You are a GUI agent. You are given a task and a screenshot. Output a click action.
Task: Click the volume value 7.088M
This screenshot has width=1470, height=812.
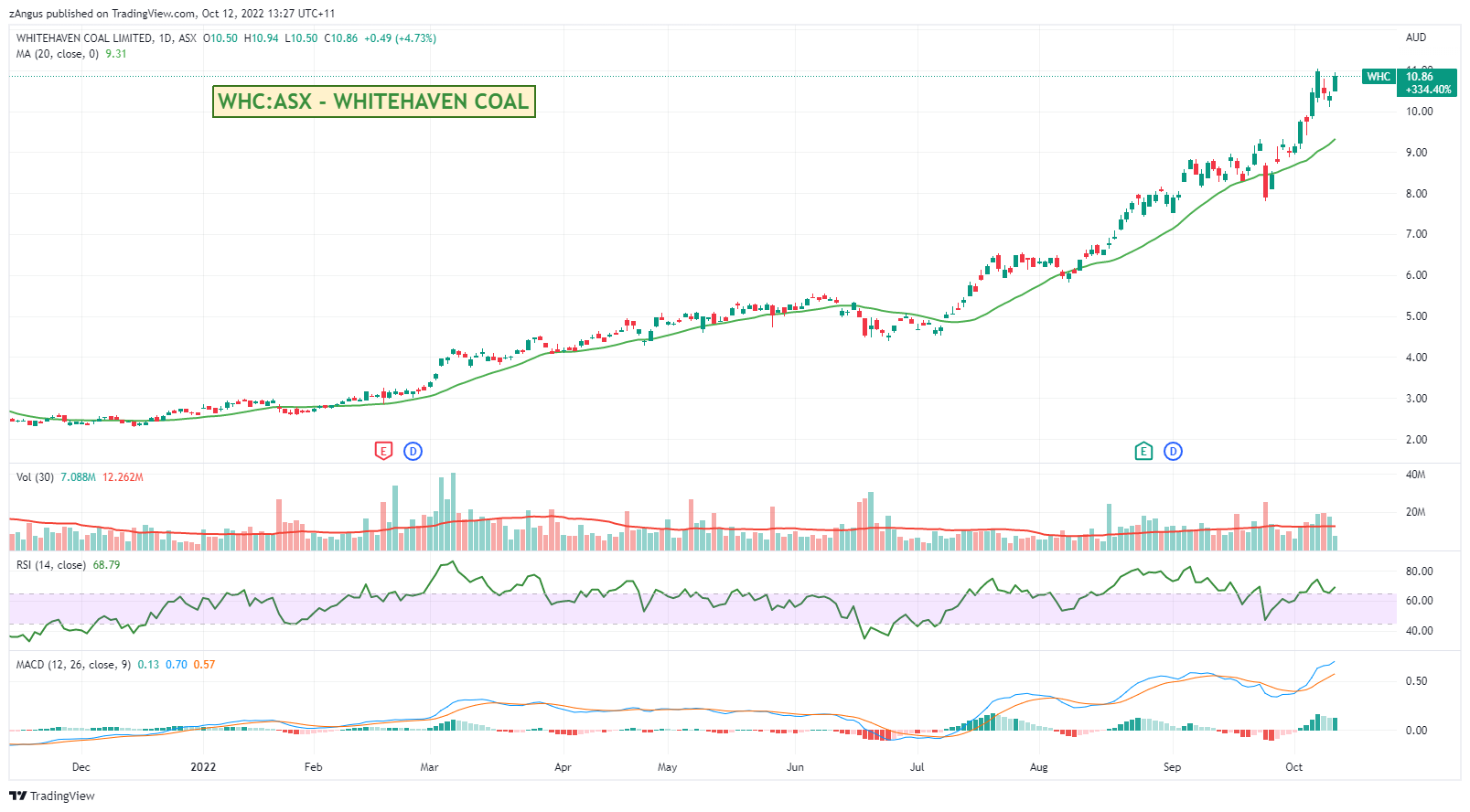(x=79, y=477)
